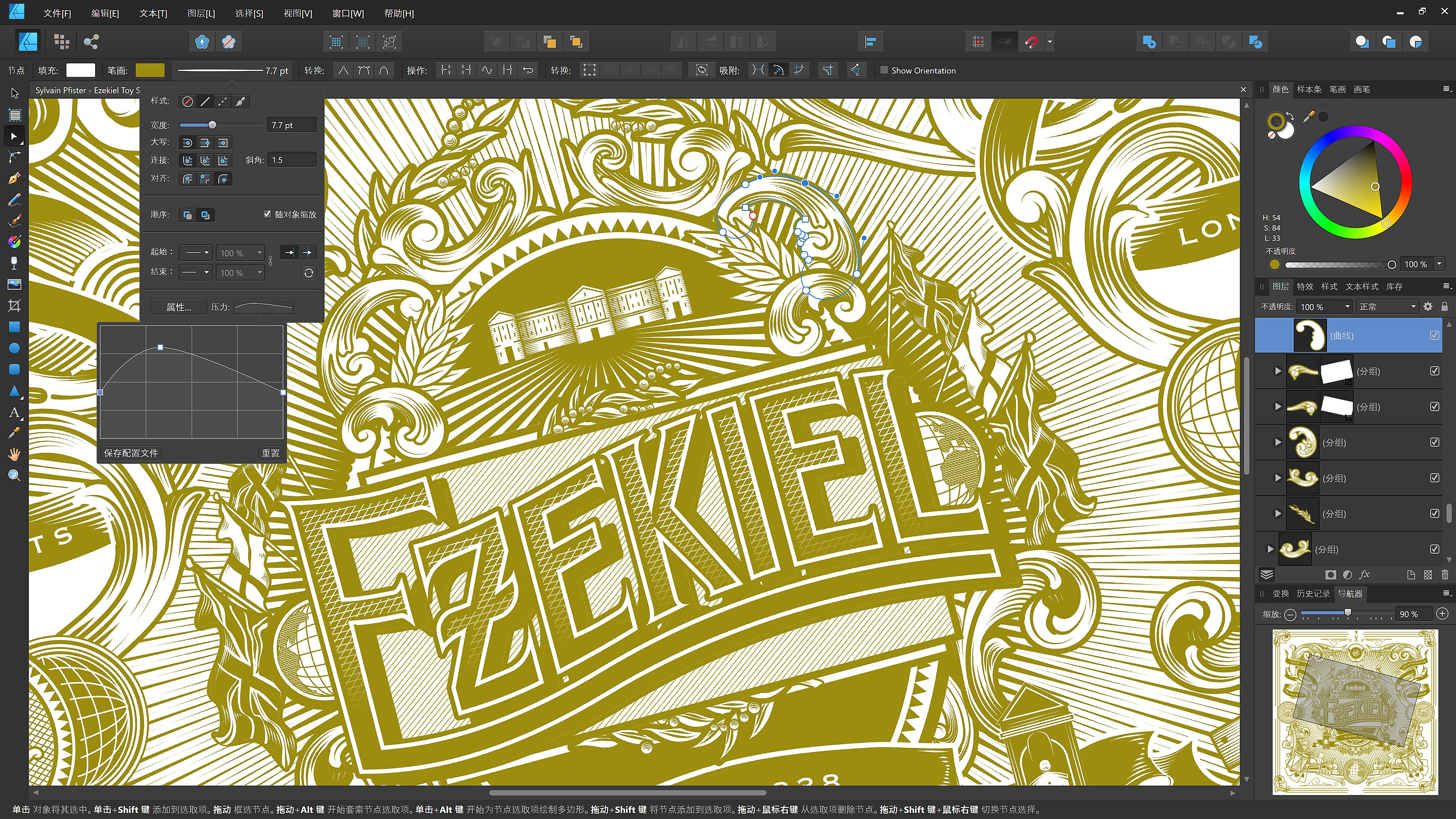The width and height of the screenshot is (1456, 819).
Task: Toggle visibility of the 曲线 layer
Action: (x=1434, y=335)
